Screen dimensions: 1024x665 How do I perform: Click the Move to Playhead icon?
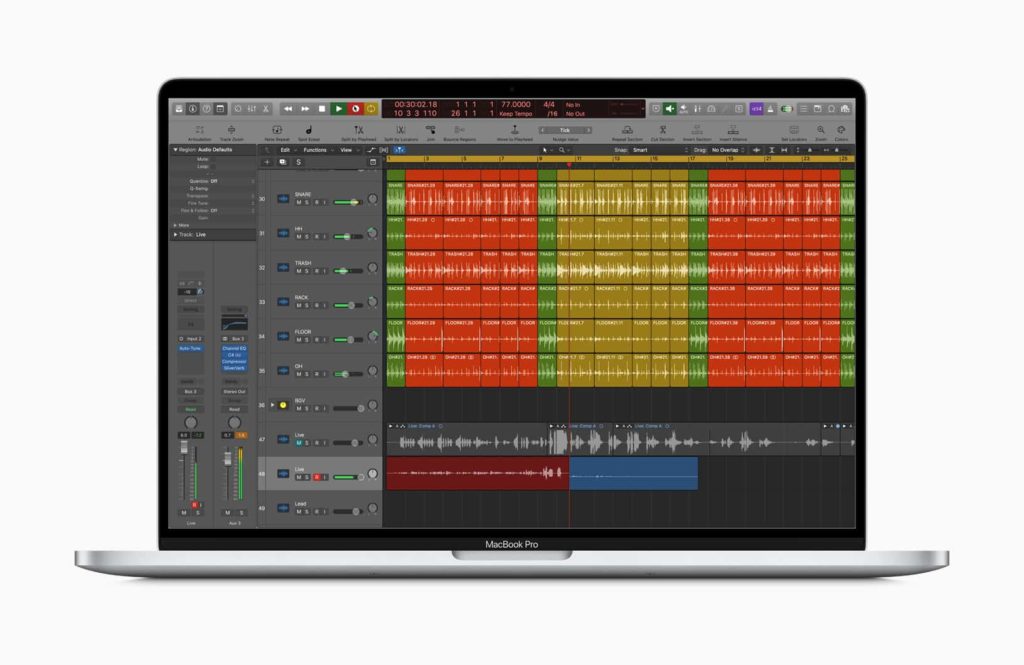(x=515, y=130)
